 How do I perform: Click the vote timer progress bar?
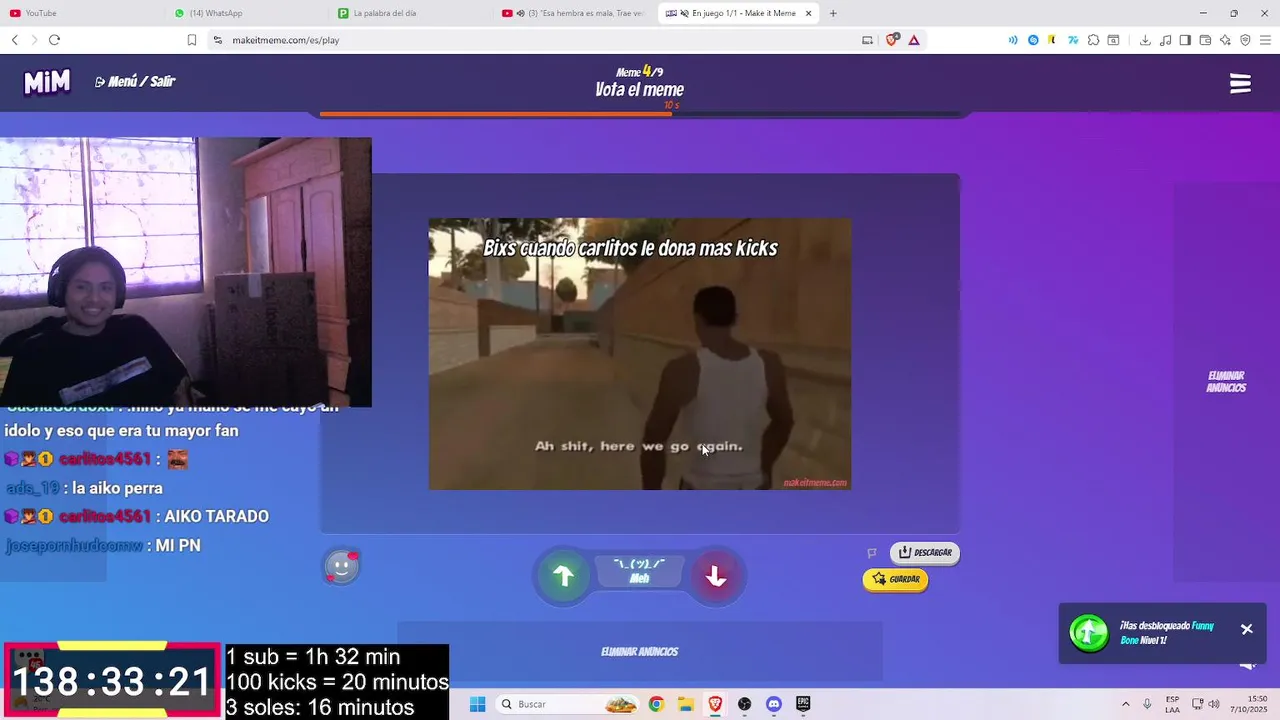[640, 114]
